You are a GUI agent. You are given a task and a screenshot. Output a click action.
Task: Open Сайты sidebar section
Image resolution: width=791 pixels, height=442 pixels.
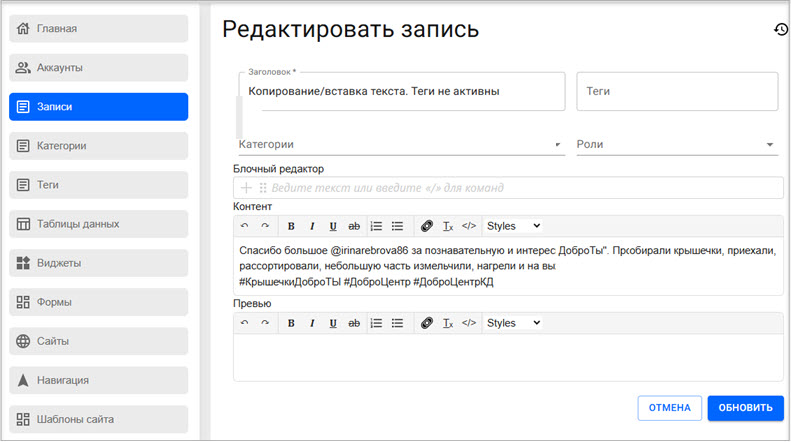(x=98, y=341)
